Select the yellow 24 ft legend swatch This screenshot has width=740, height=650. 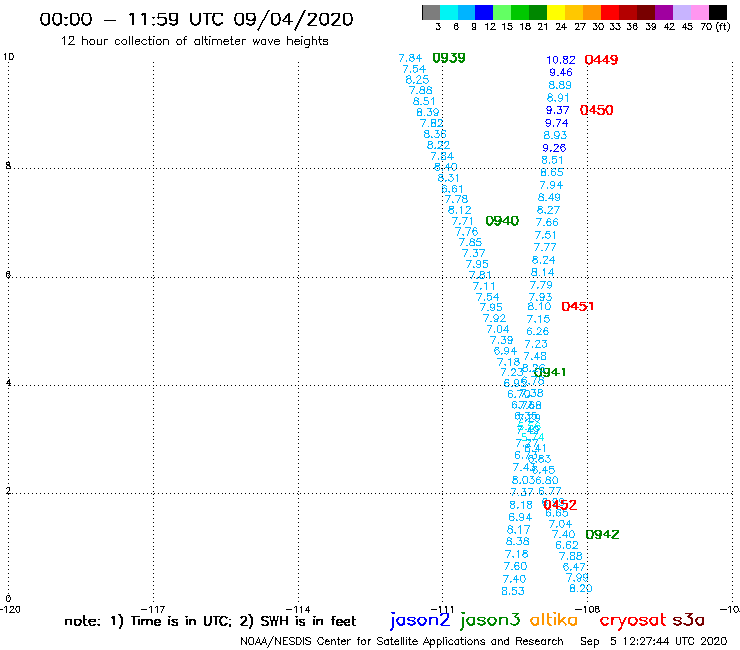555,12
